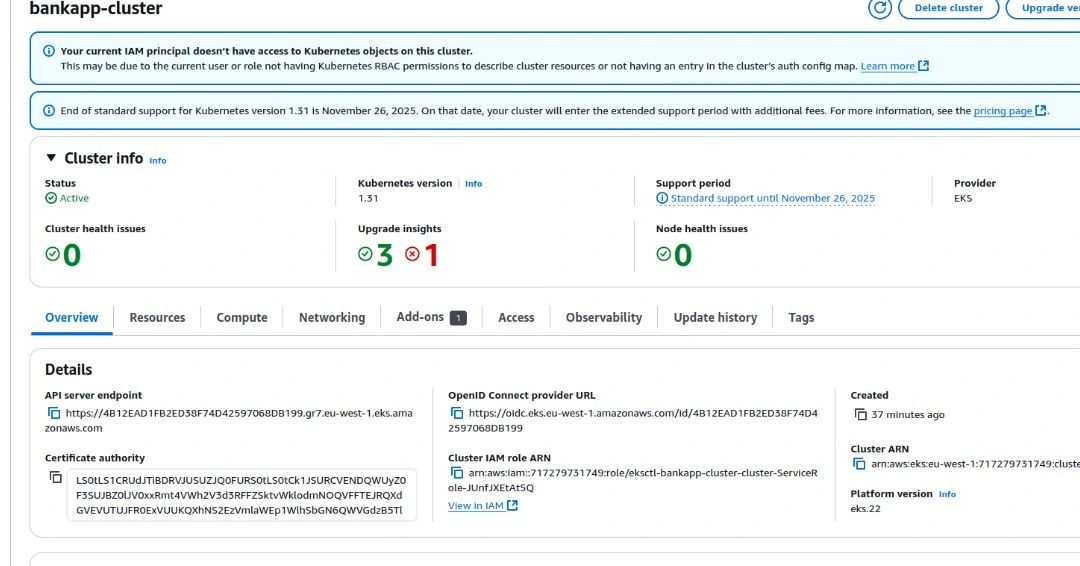Open the Access tab
This screenshot has height=566, width=1080.
pyautogui.click(x=516, y=317)
